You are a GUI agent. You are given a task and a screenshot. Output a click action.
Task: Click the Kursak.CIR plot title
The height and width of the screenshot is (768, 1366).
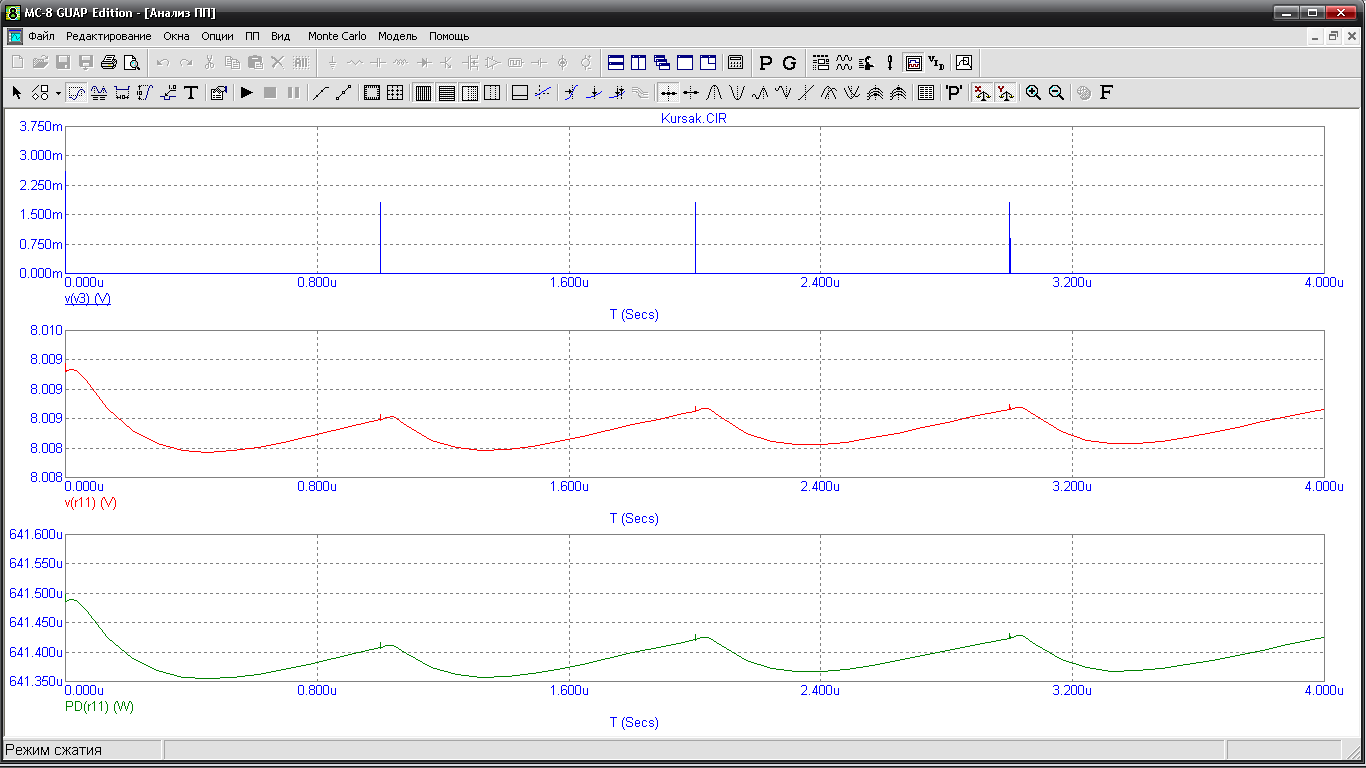(693, 118)
